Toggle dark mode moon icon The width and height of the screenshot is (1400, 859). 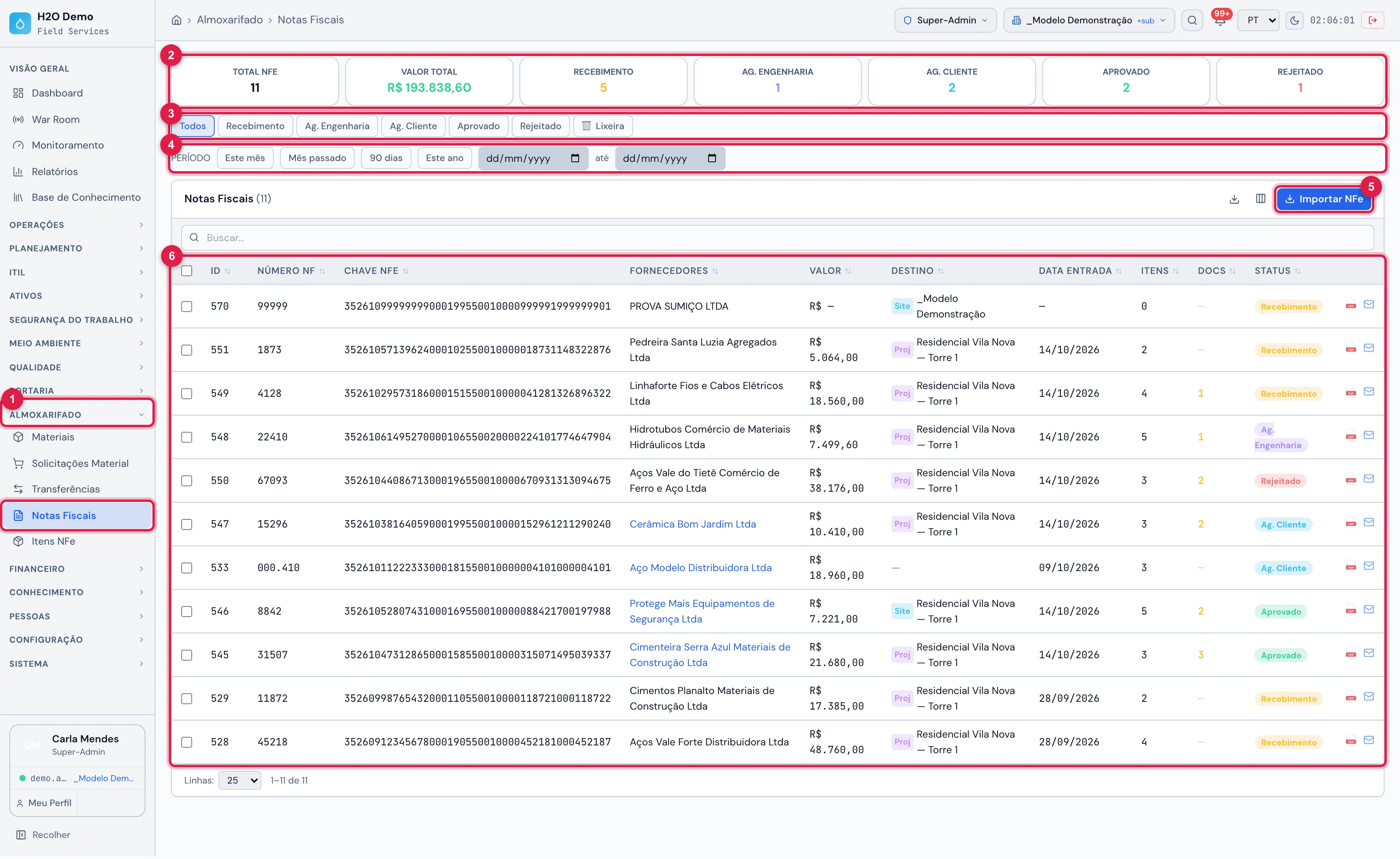1294,20
